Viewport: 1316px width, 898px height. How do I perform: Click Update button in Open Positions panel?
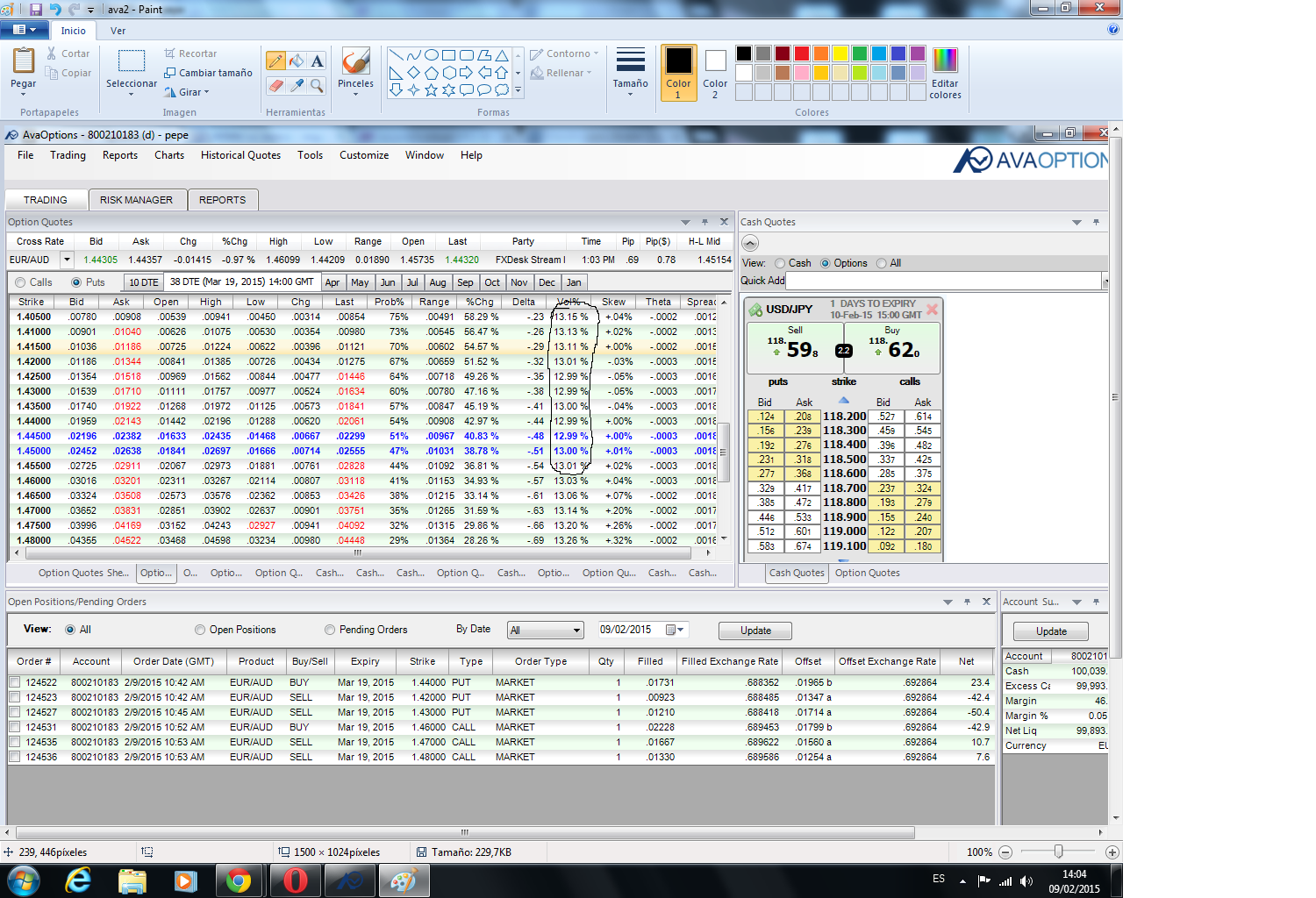755,631
